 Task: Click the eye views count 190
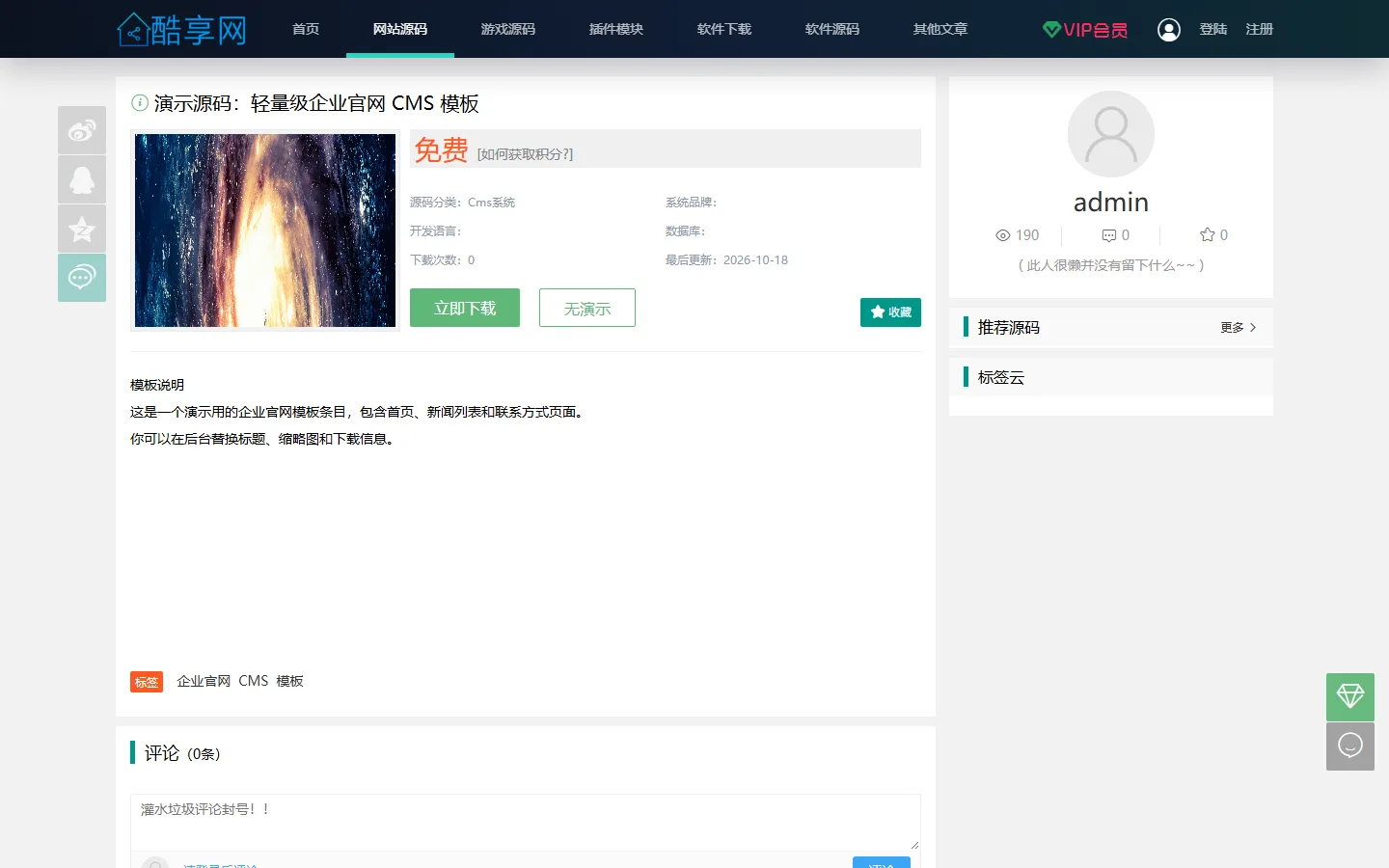(x=1018, y=235)
